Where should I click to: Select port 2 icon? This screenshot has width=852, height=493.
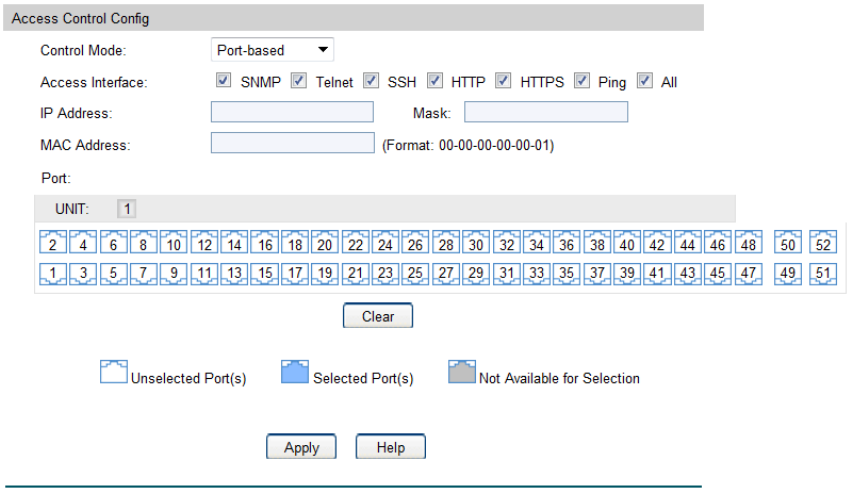(52, 244)
